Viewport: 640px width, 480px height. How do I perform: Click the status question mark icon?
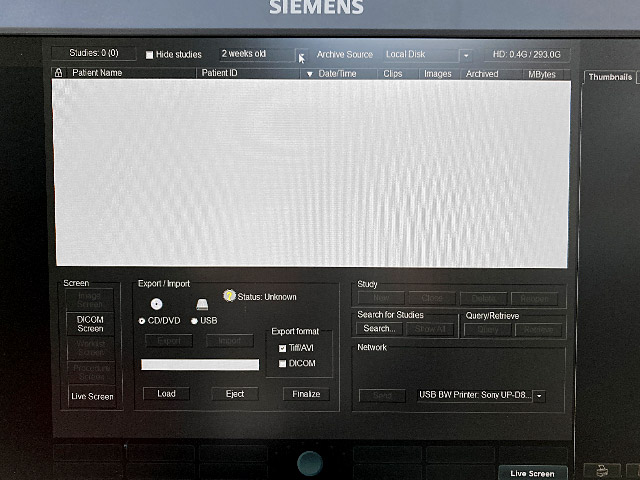[229, 296]
